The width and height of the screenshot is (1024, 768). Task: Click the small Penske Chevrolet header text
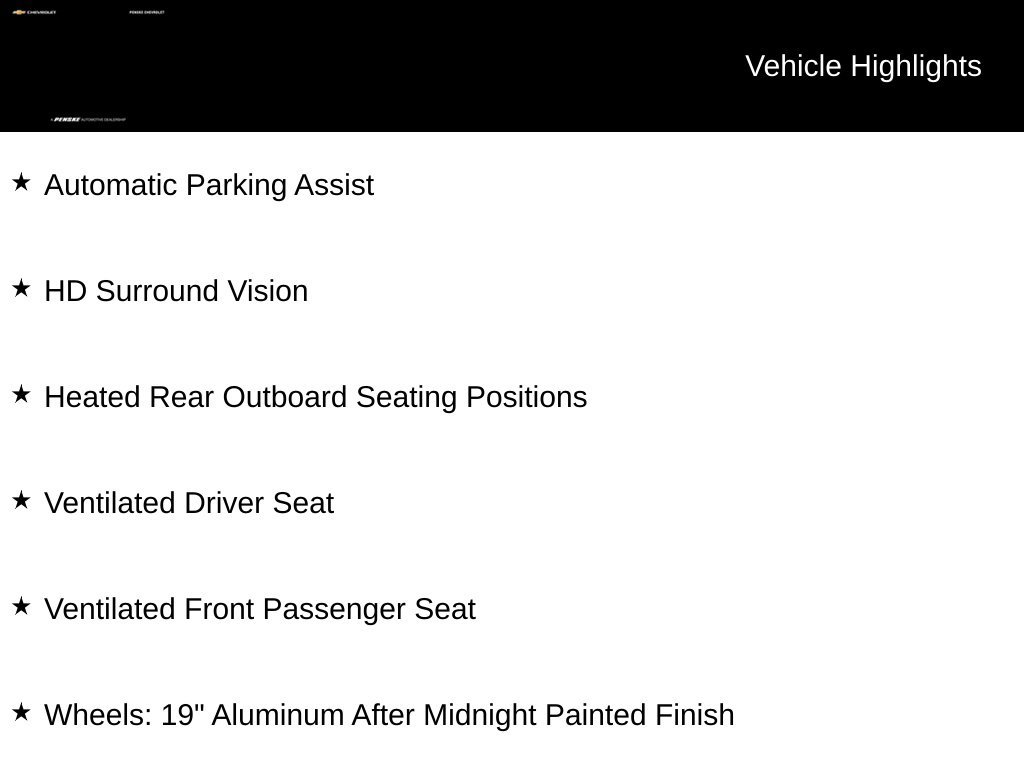(147, 12)
